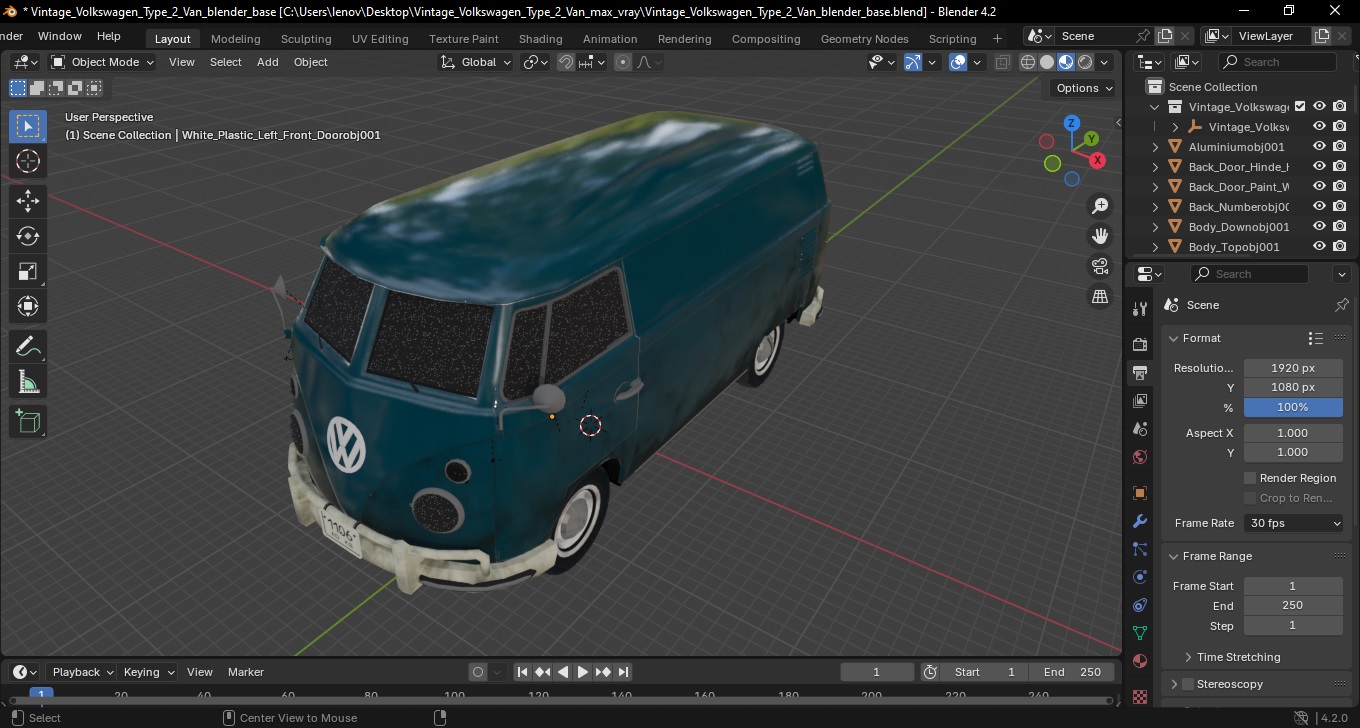Image resolution: width=1360 pixels, height=728 pixels.
Task: Open the Modifiers properties tab
Action: (x=1140, y=521)
